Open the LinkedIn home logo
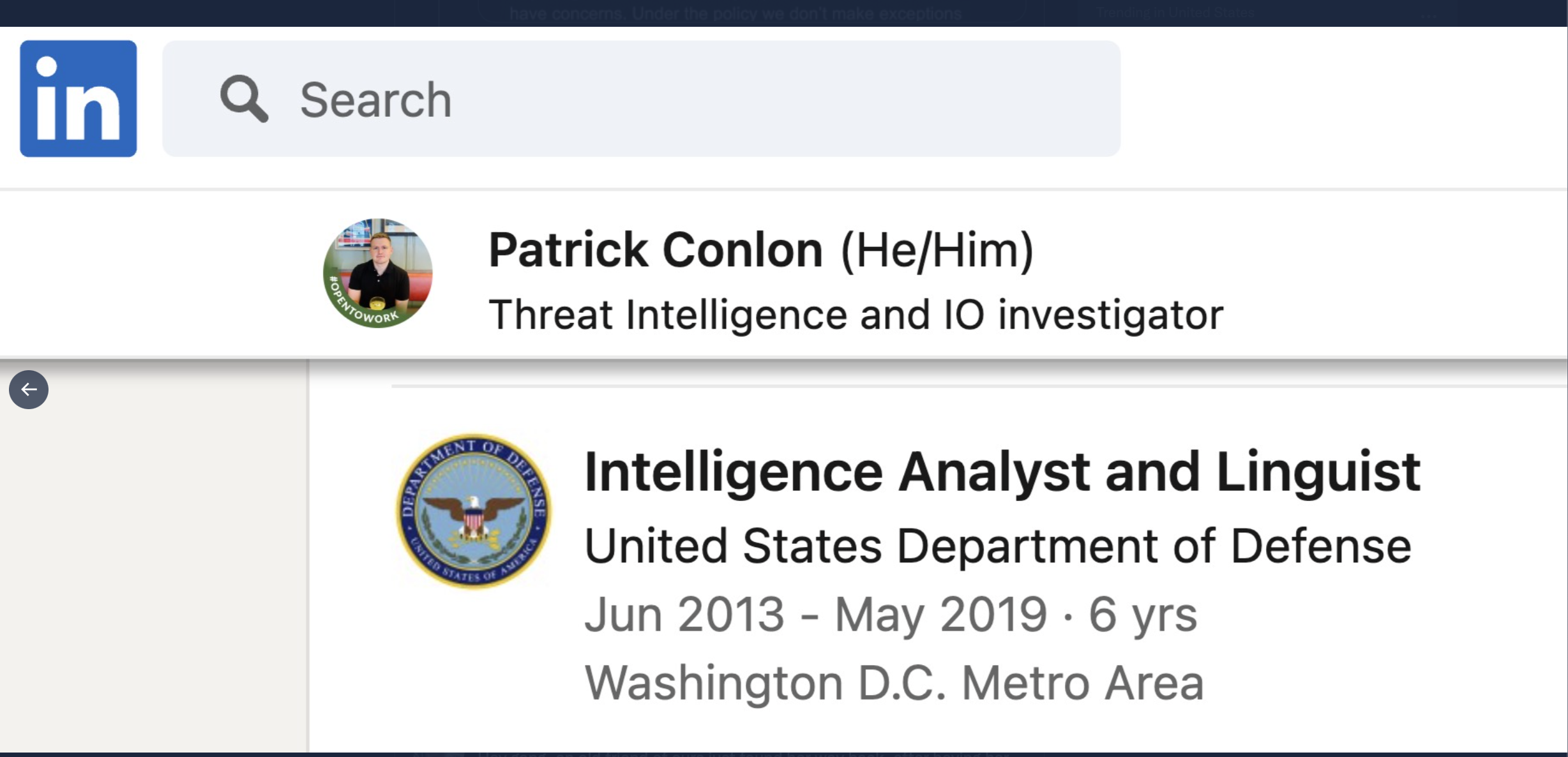The height and width of the screenshot is (757, 1568). (78, 98)
